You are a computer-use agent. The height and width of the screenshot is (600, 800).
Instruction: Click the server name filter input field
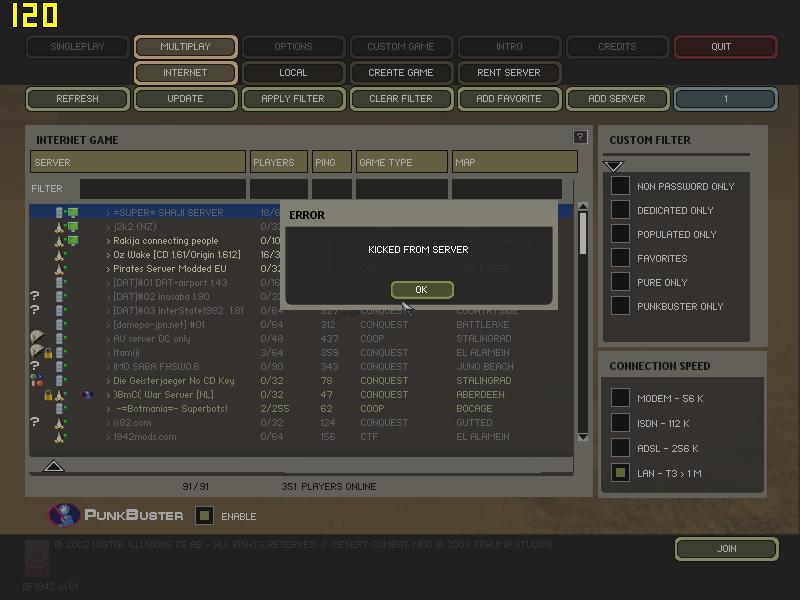pyautogui.click(x=162, y=189)
